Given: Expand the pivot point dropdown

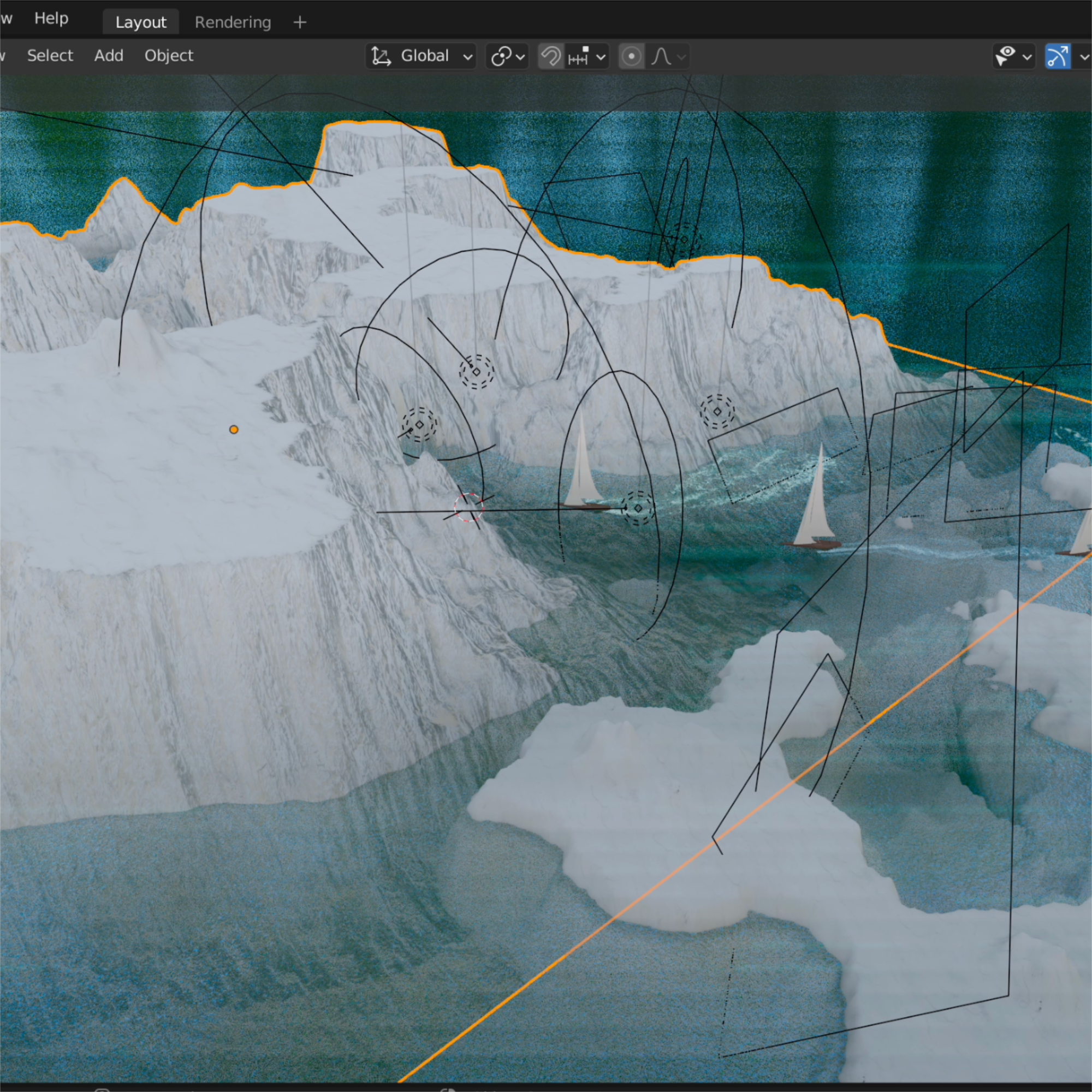Looking at the screenshot, I should coord(507,57).
